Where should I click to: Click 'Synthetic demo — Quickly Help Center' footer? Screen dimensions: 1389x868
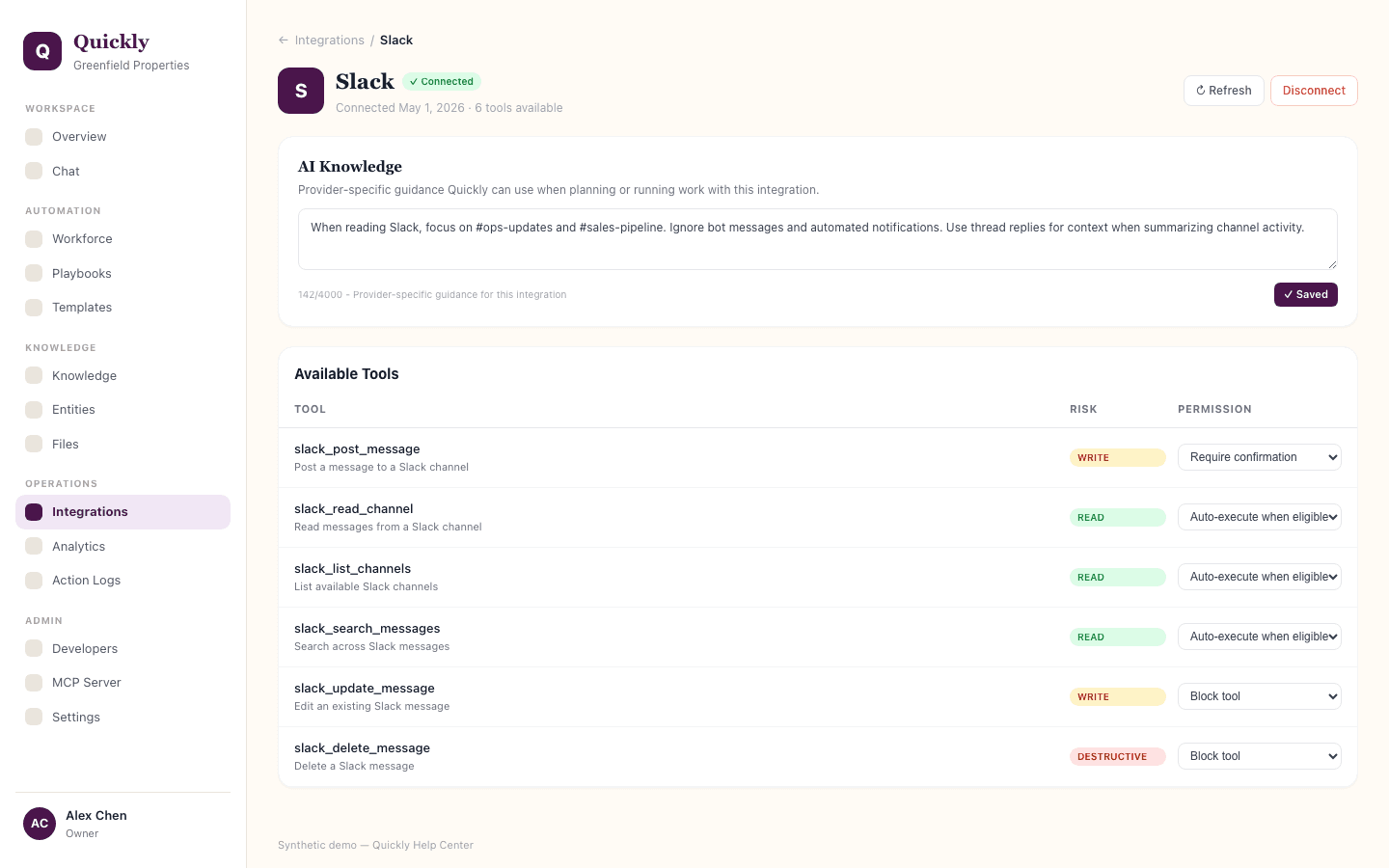(375, 845)
